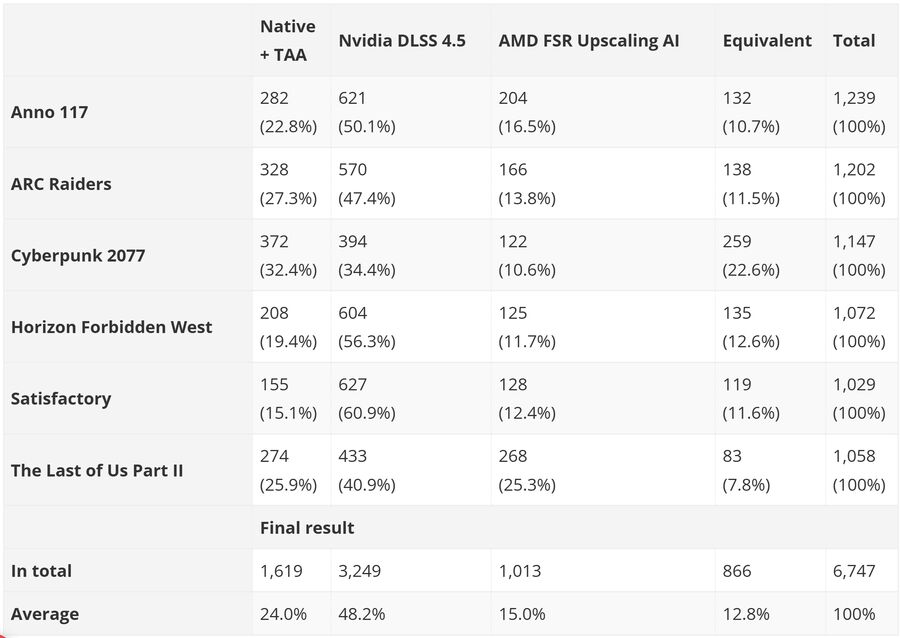
Task: Select the Horizon Forbidden West row label
Action: tap(111, 327)
